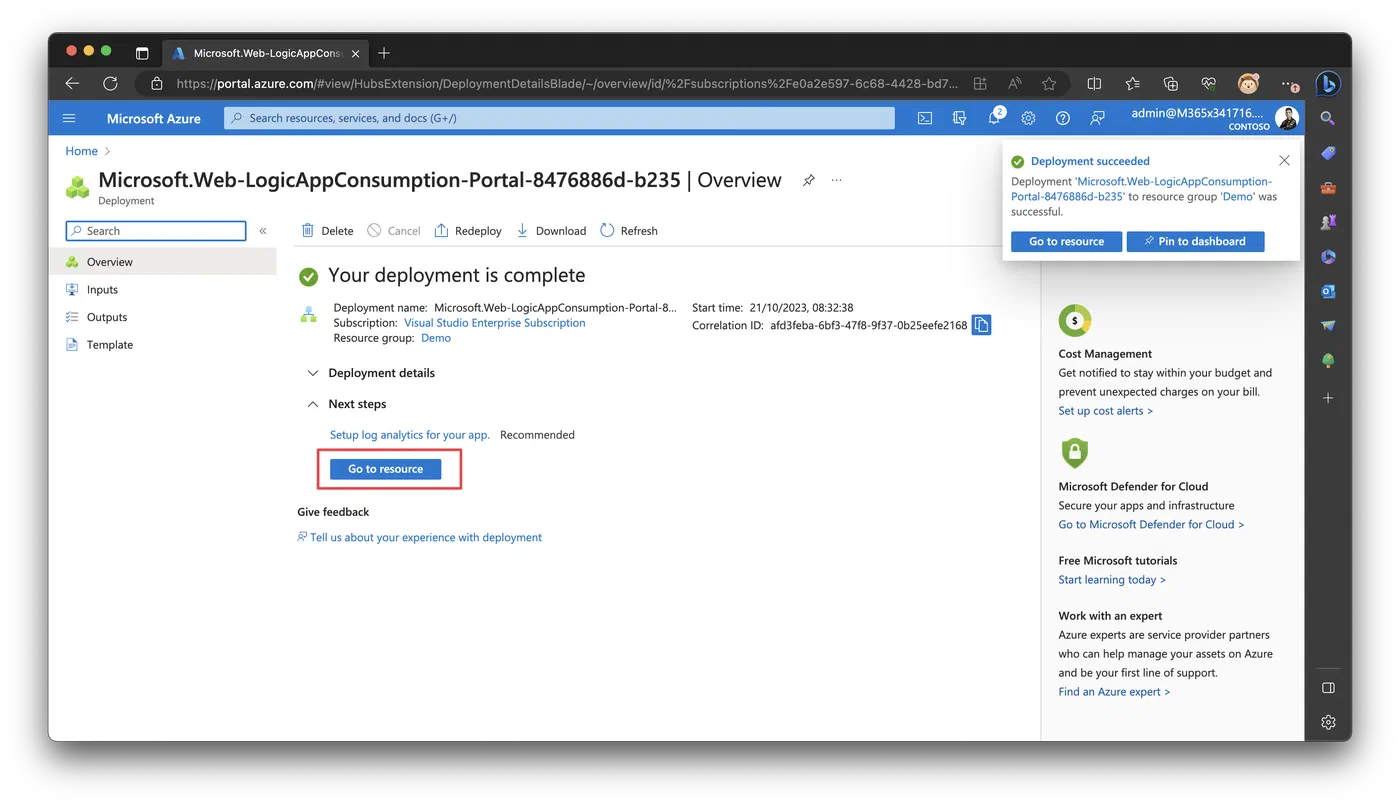Open the notifications bell in Azure header
This screenshot has width=1400, height=805.
pyautogui.click(x=994, y=118)
